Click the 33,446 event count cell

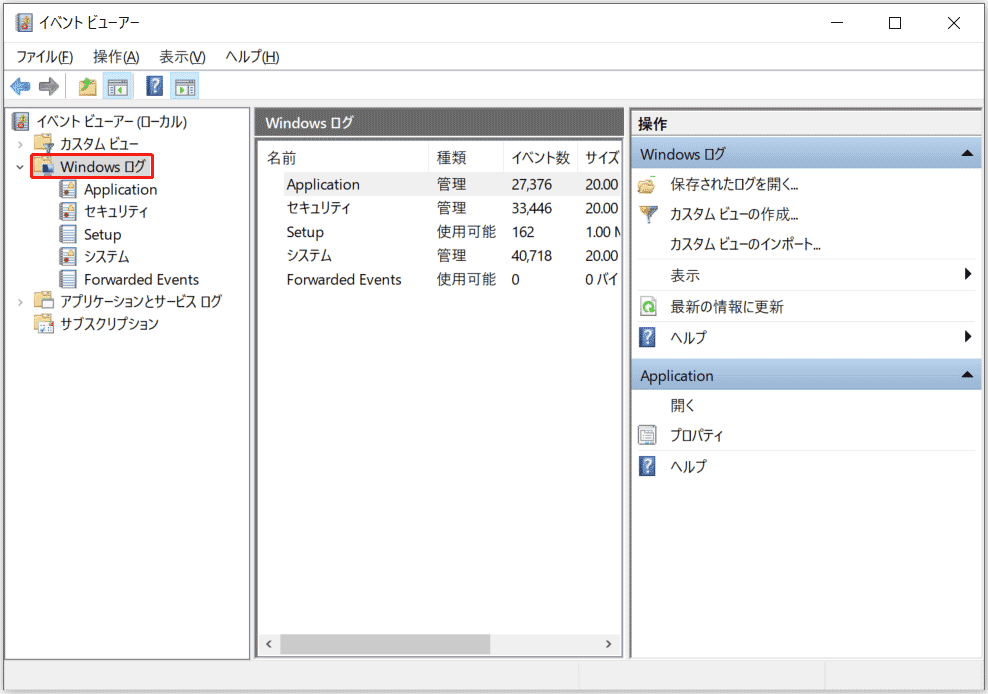[x=532, y=208]
